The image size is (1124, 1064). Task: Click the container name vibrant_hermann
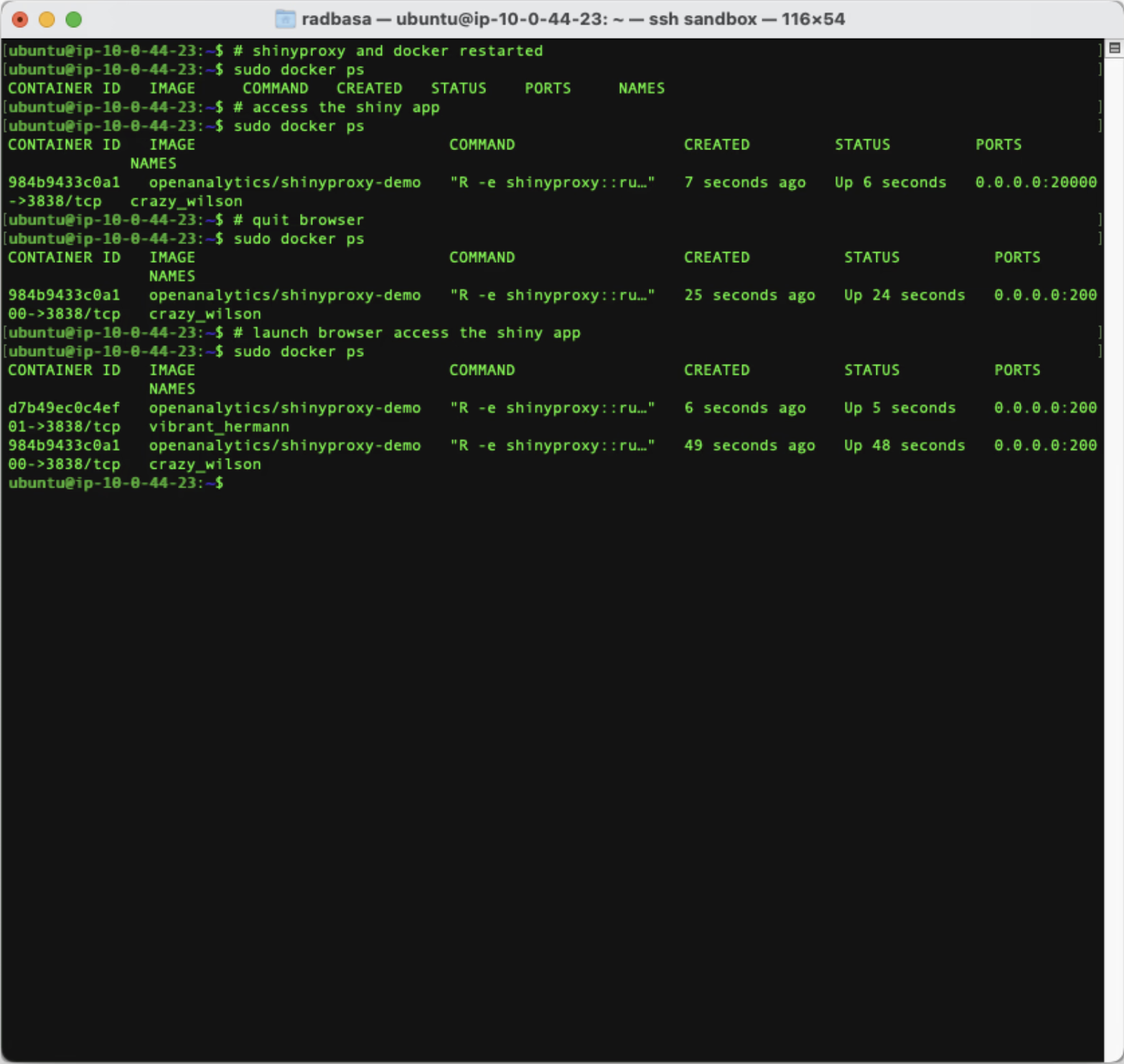pos(219,426)
